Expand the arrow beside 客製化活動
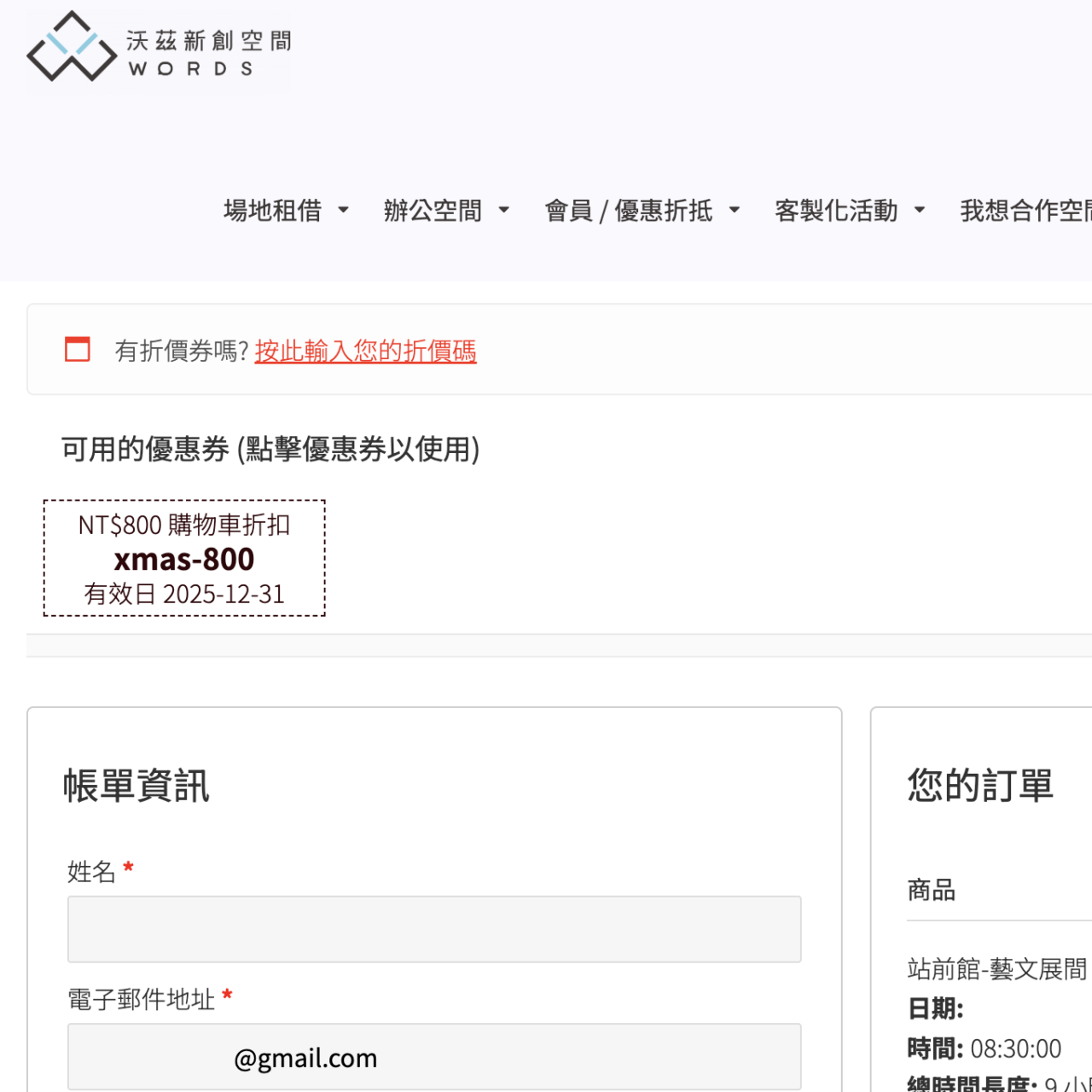1092x1092 pixels. (920, 210)
